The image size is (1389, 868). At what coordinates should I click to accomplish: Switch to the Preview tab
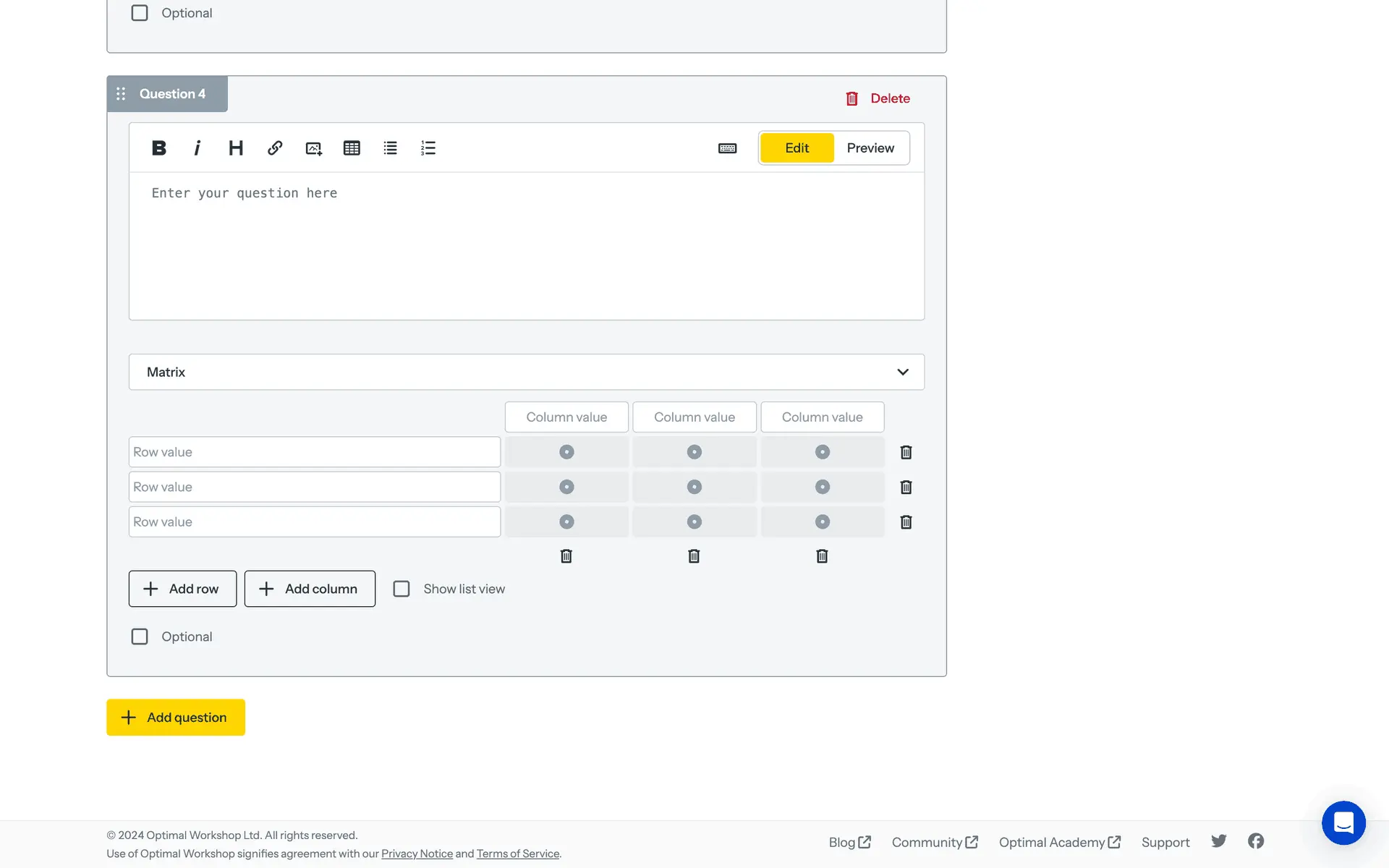tap(870, 148)
